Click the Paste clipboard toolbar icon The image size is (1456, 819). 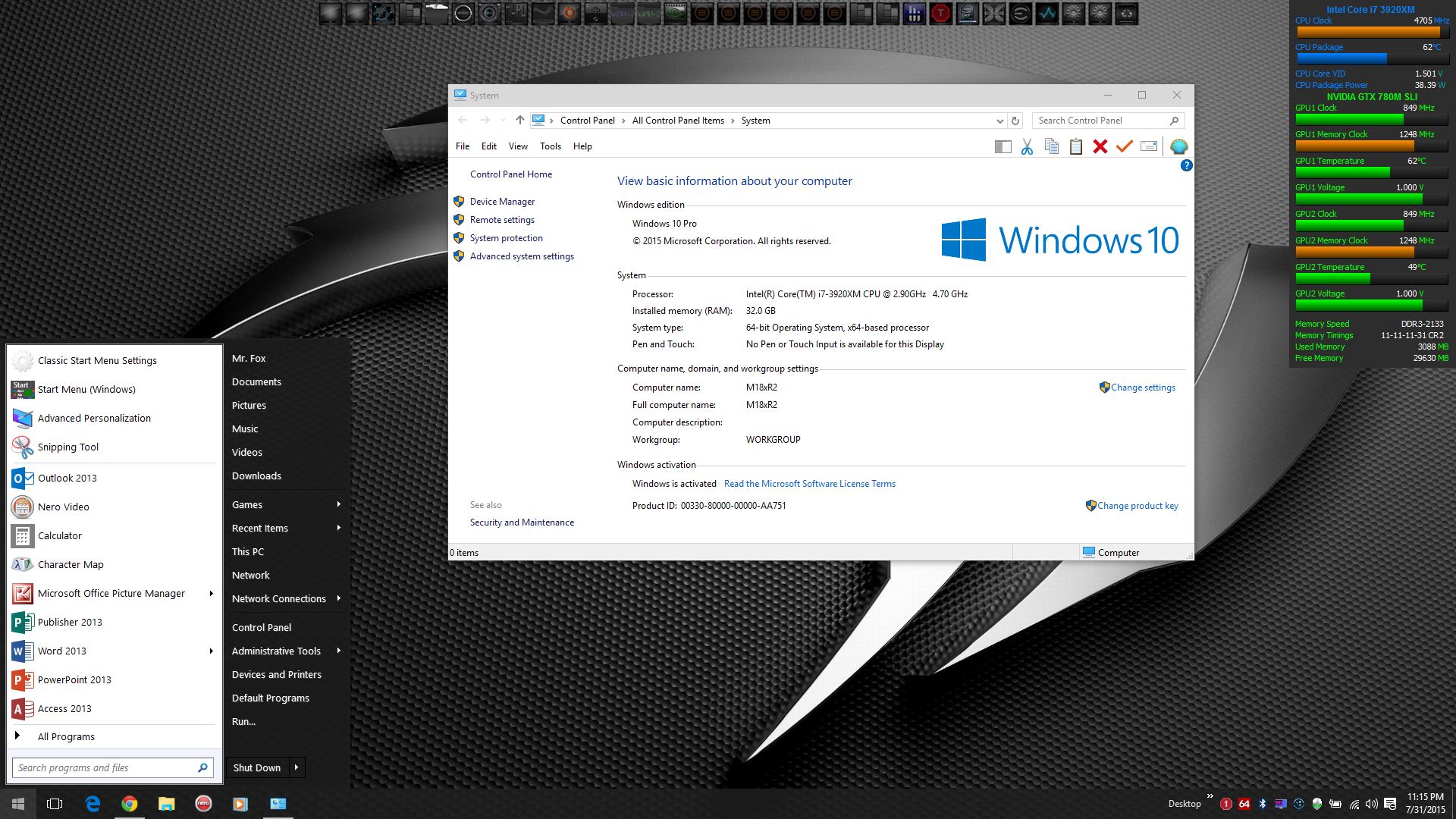click(x=1075, y=147)
